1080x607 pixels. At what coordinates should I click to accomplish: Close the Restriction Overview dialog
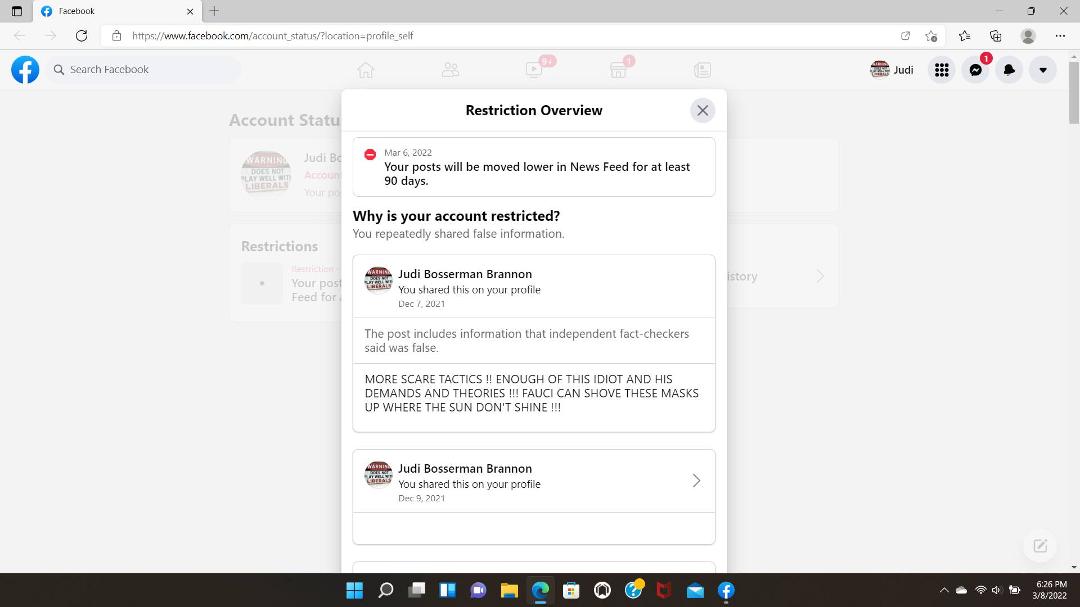tap(702, 110)
